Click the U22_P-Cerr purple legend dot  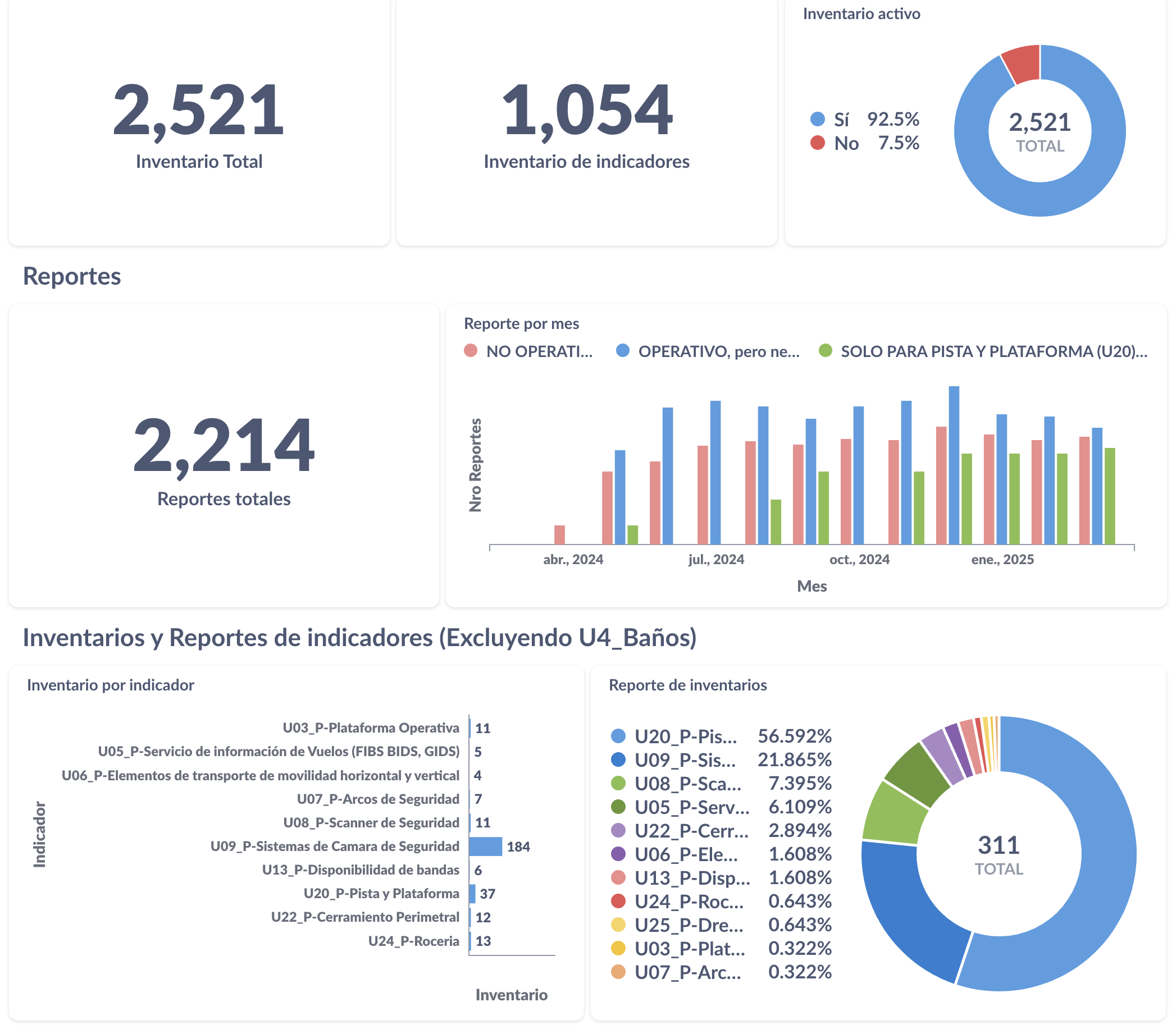618,830
